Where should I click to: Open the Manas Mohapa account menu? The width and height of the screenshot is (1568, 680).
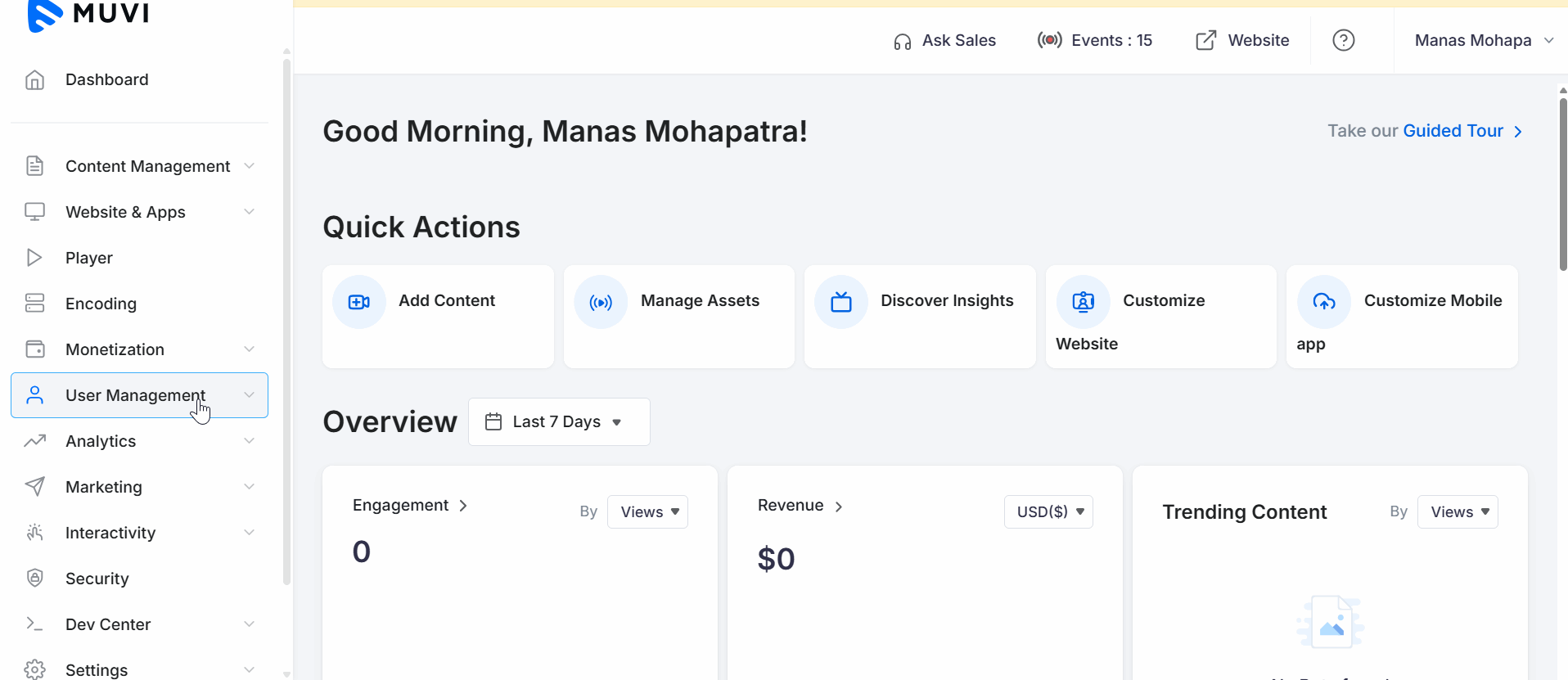click(x=1482, y=40)
